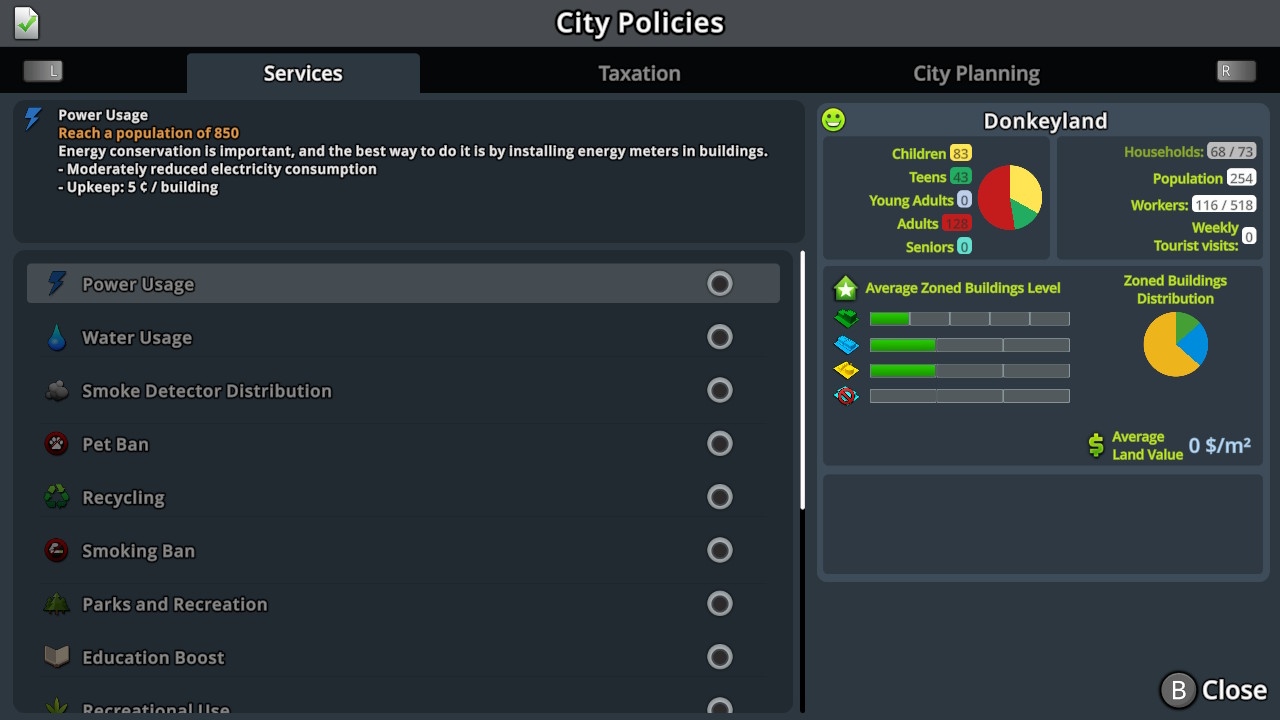Click the green happiness smiley face

point(833,120)
